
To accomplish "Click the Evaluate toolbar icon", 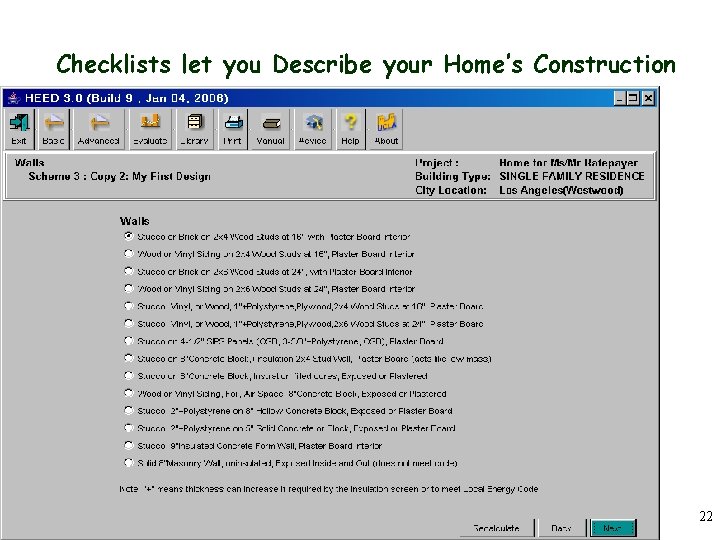I will point(150,129).
